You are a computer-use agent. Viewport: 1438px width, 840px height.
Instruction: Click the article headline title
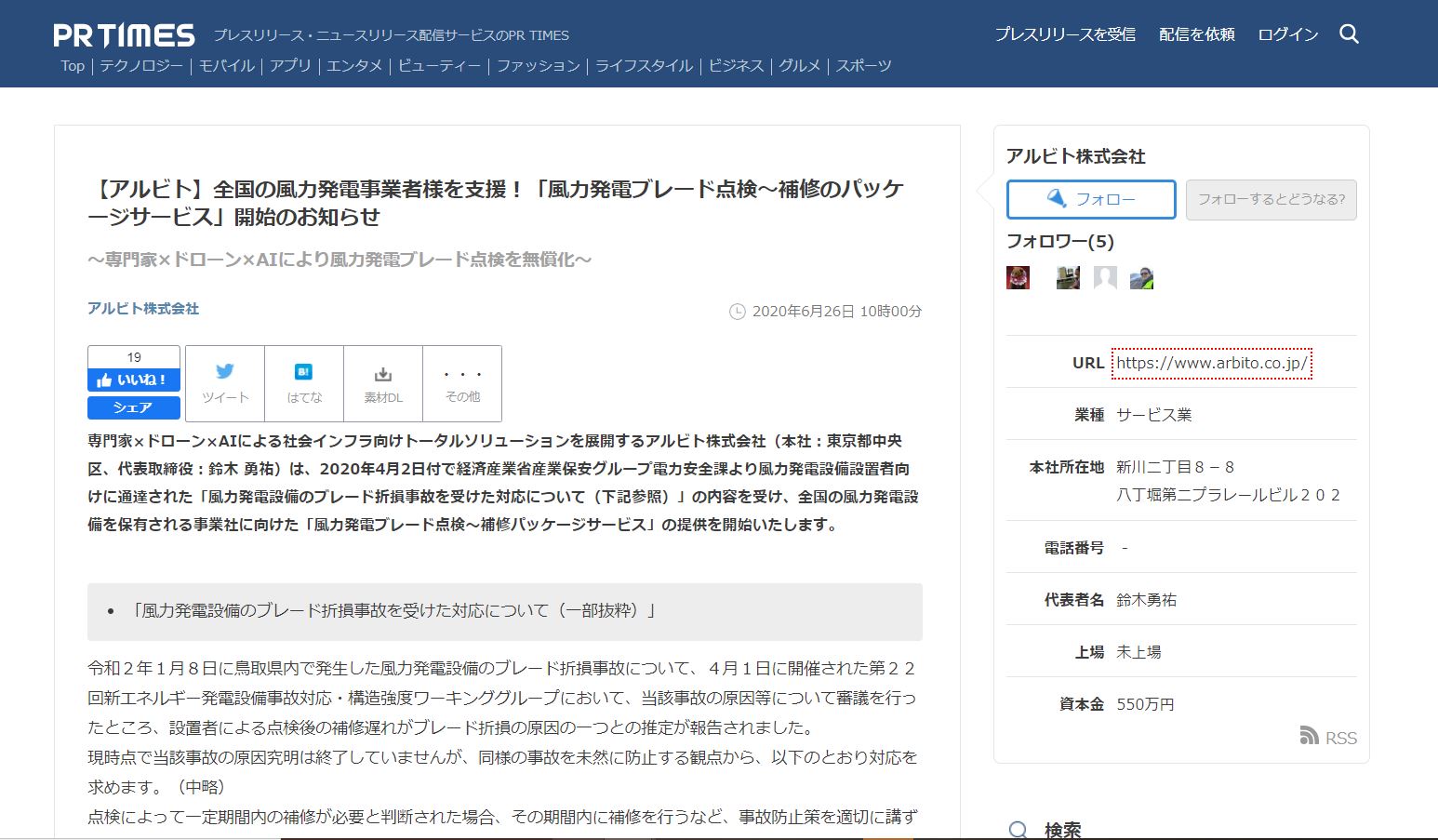[x=496, y=203]
